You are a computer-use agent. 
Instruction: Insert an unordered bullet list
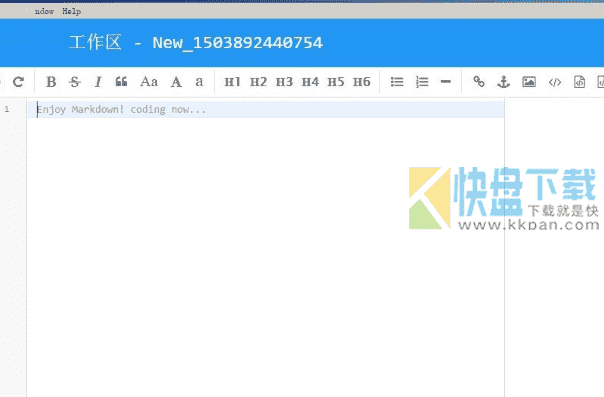click(x=397, y=82)
